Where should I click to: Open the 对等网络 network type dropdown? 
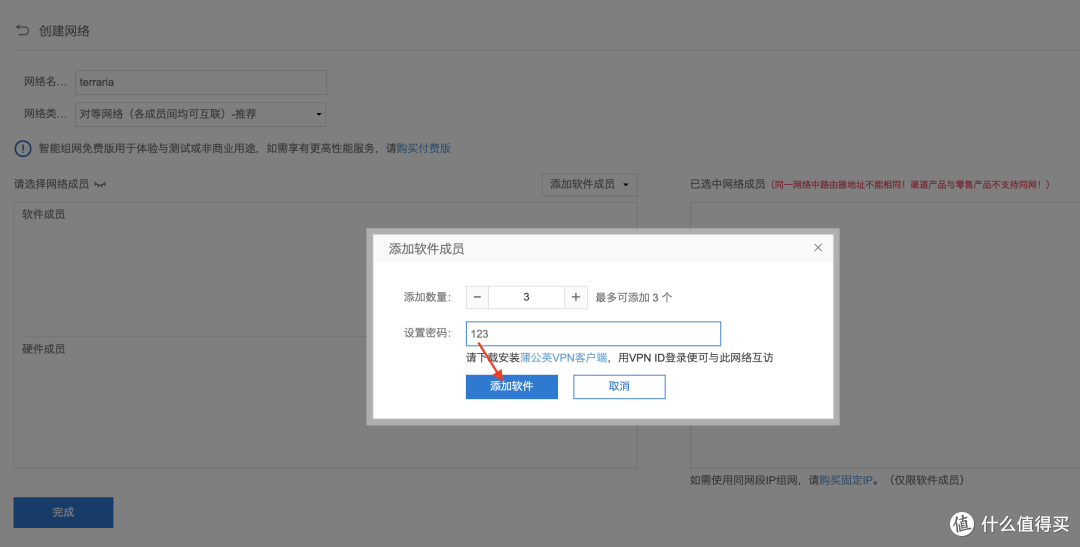[x=200, y=114]
